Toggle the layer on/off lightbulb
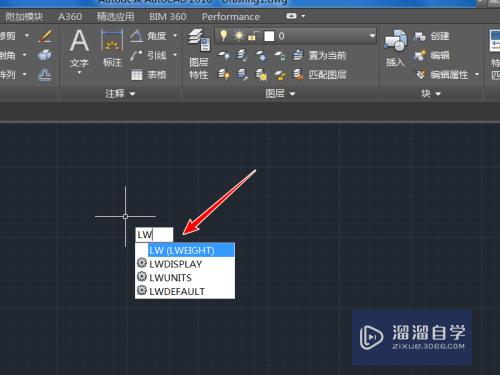 click(x=224, y=35)
